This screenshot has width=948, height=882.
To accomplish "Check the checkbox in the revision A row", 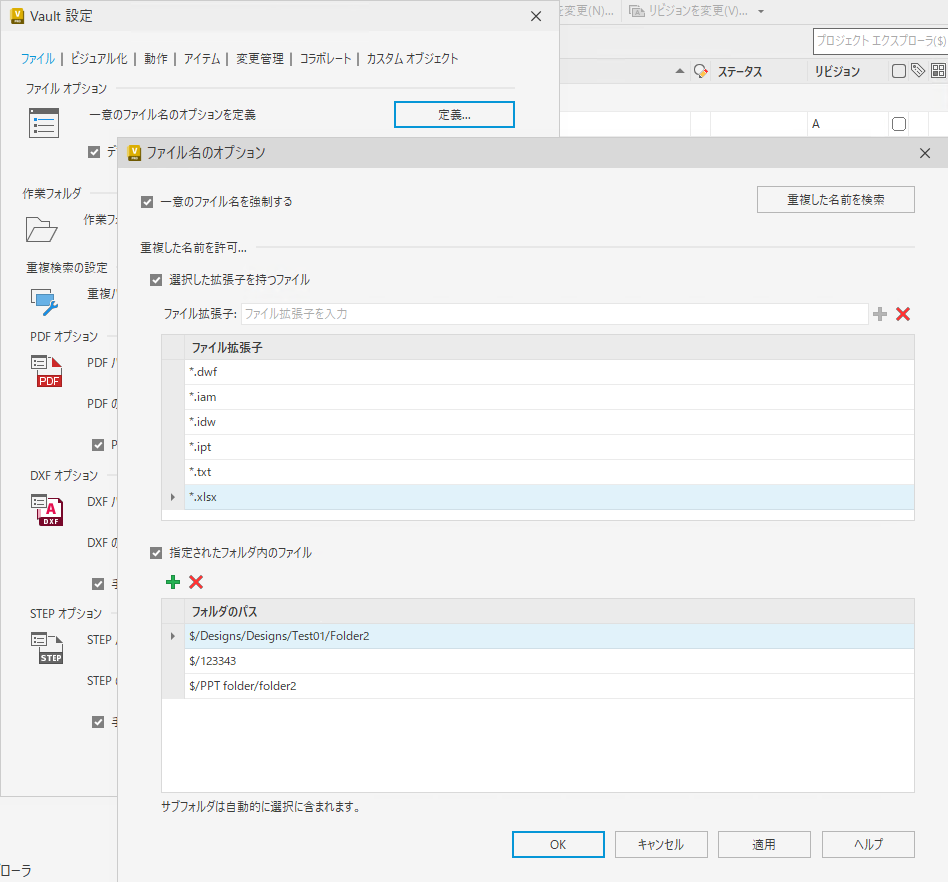I will [x=899, y=124].
